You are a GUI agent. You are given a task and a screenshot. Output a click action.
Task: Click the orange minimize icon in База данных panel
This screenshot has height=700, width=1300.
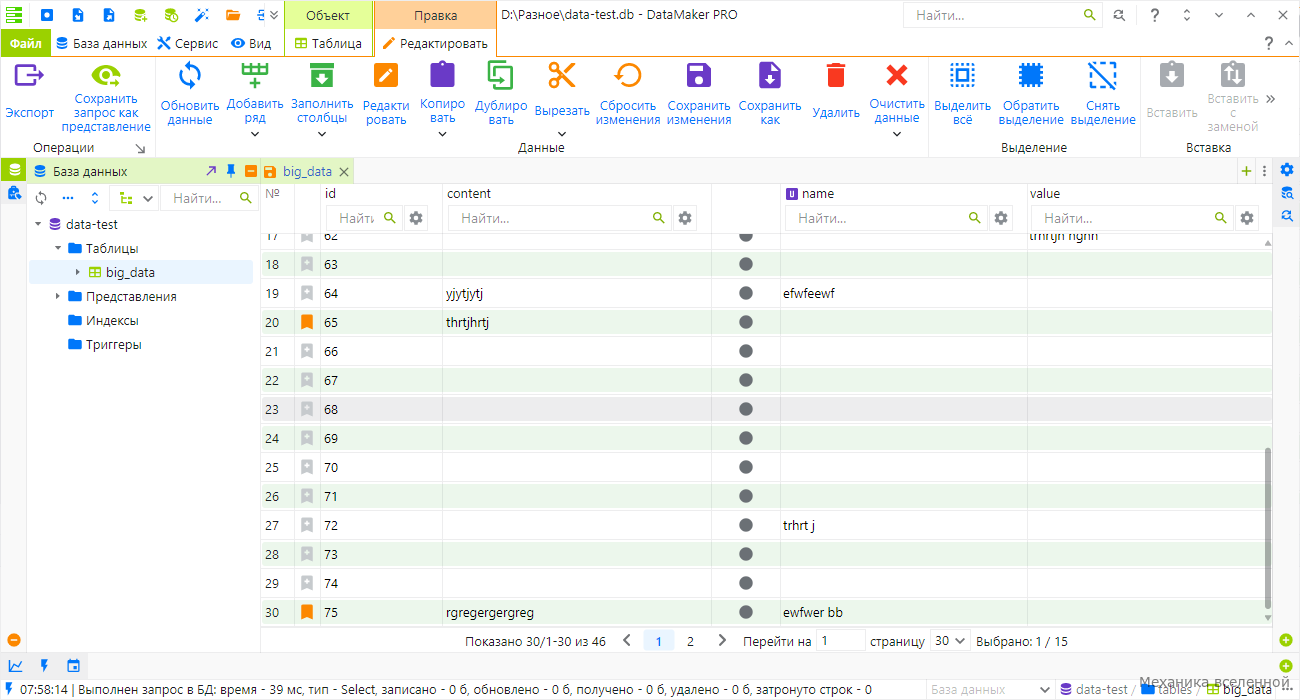coord(251,171)
